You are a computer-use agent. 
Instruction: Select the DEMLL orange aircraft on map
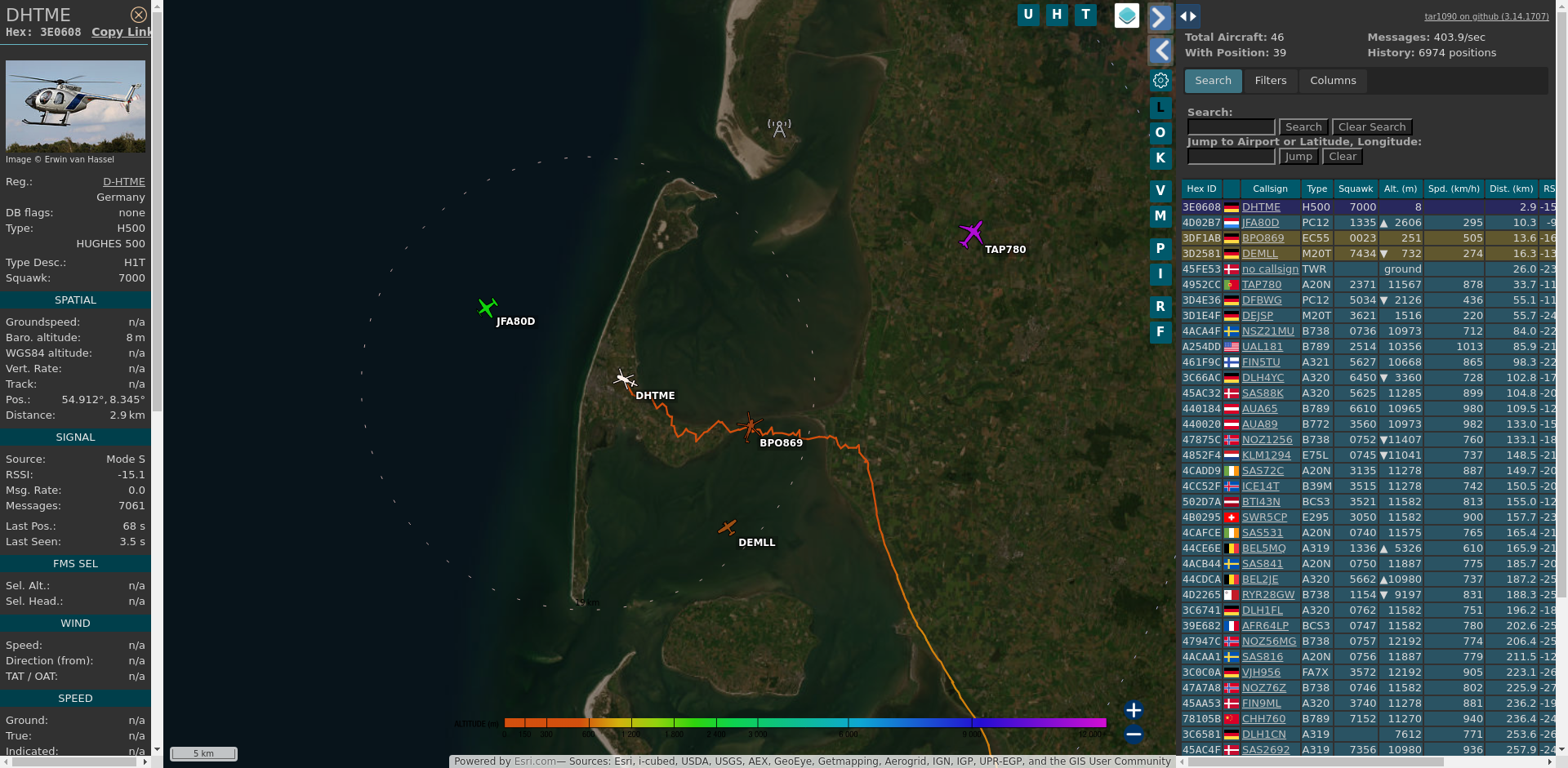[727, 527]
